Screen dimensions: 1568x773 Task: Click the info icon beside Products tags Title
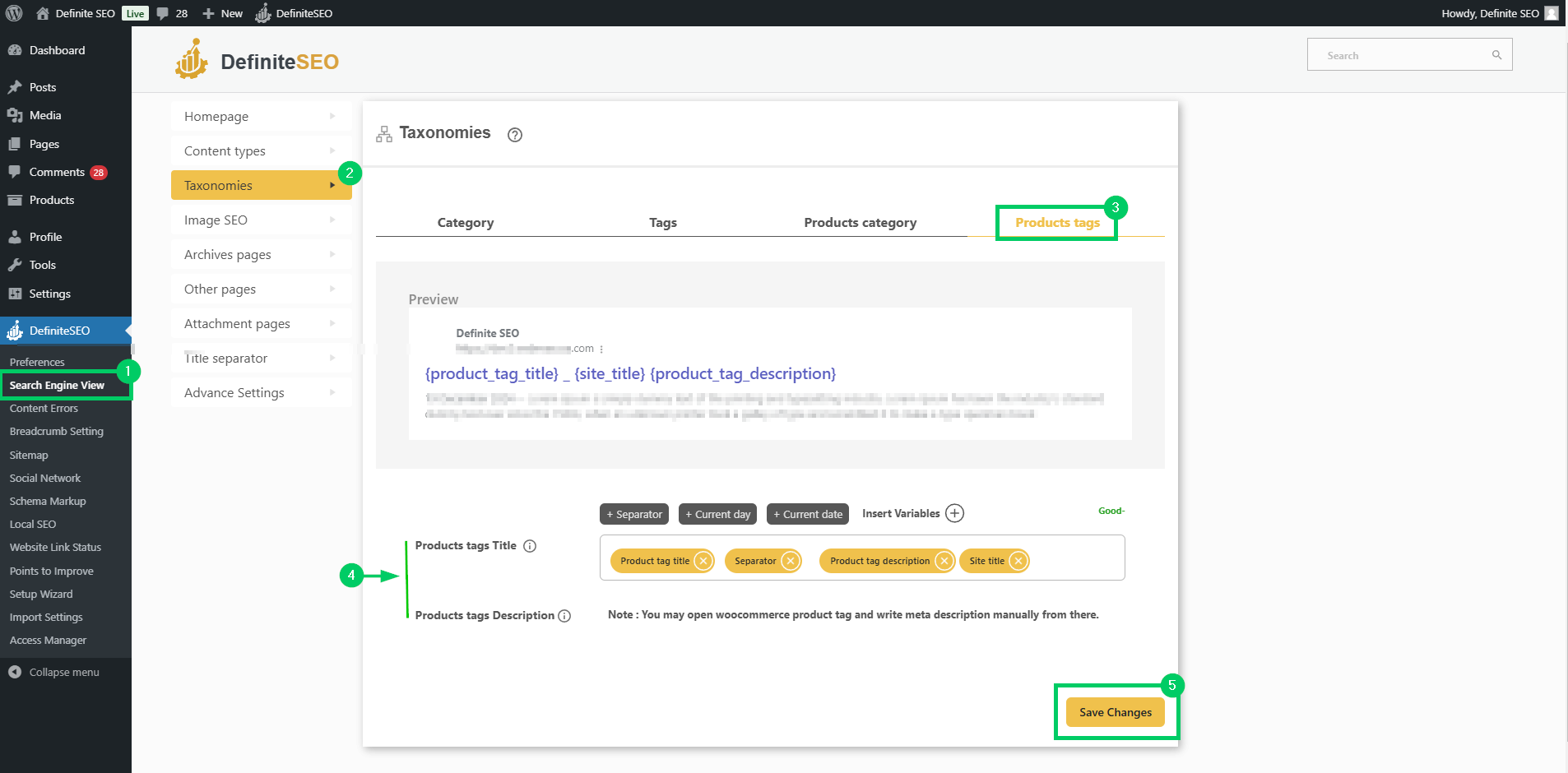pyautogui.click(x=530, y=546)
